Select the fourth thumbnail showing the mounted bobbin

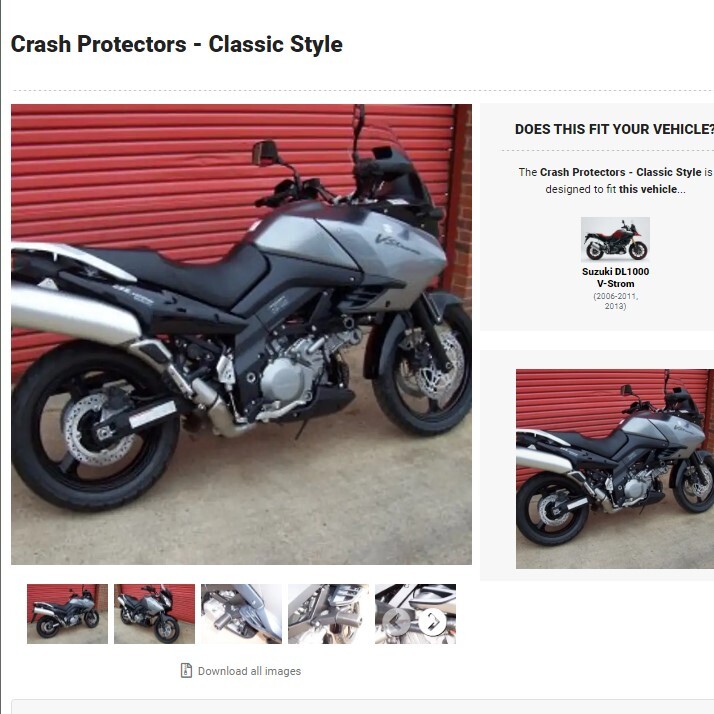click(x=328, y=614)
